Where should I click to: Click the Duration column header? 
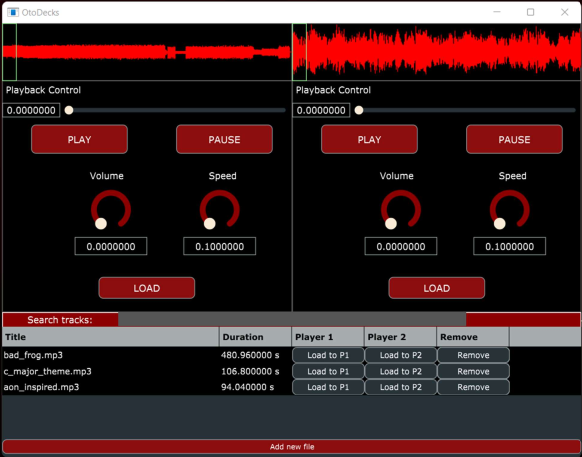(255, 337)
